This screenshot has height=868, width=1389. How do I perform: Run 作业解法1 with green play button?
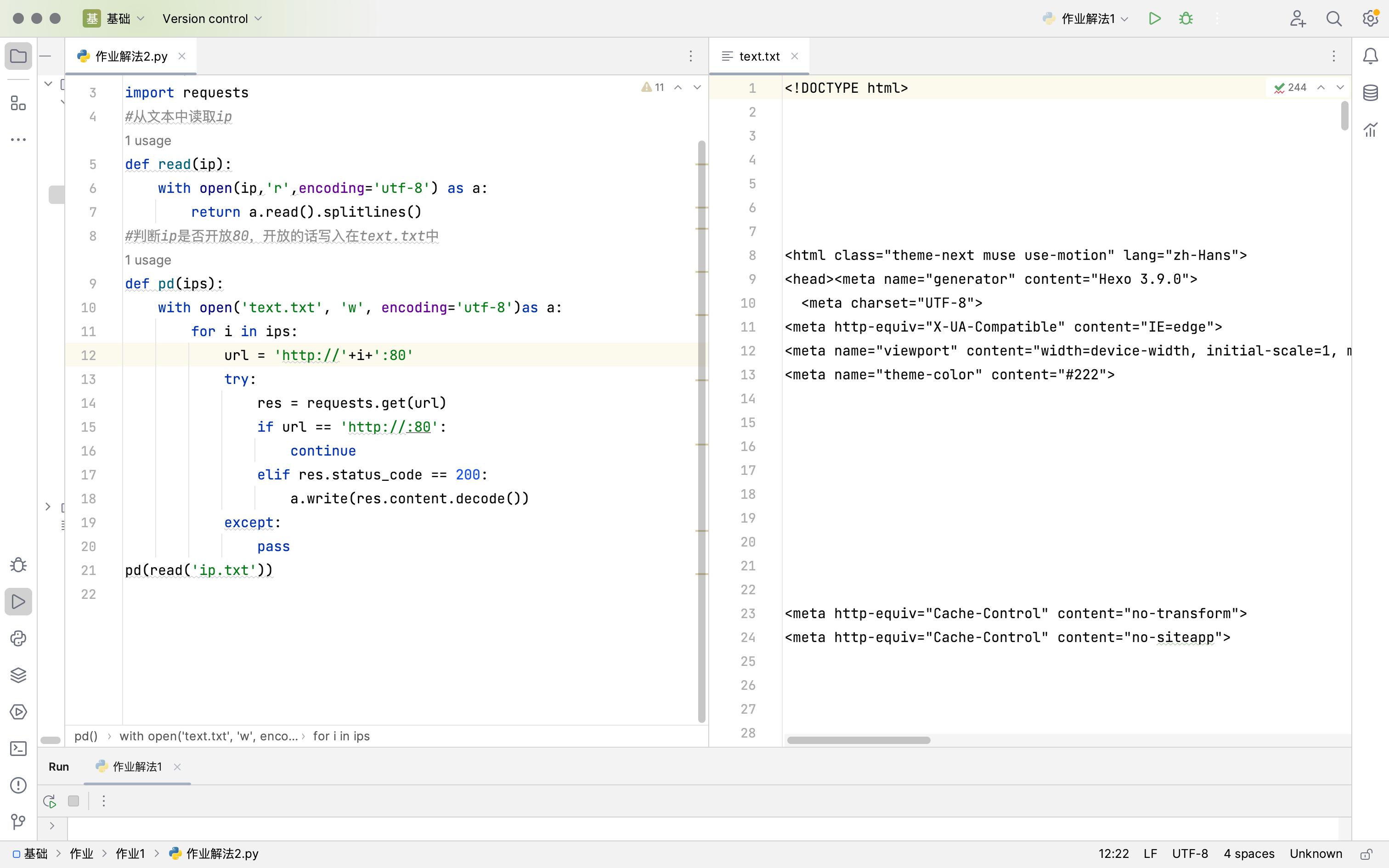(1155, 18)
